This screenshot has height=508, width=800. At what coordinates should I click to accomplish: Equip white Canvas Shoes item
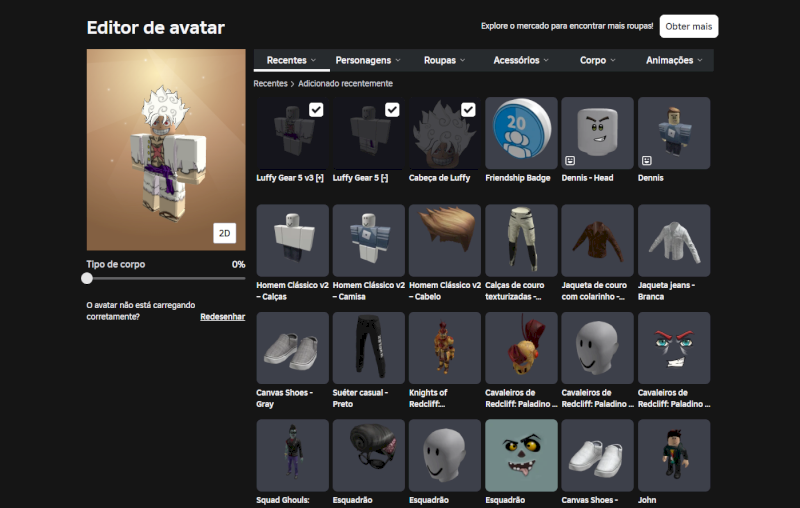tap(597, 455)
